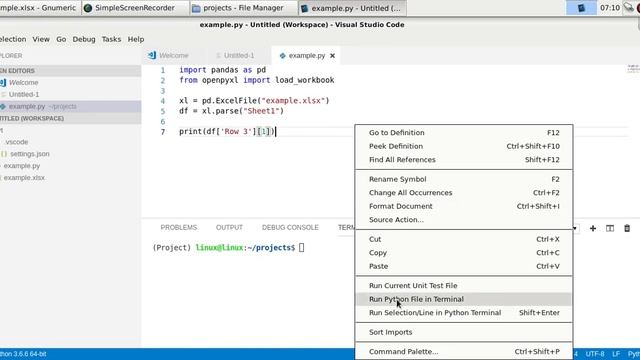Switch to Gnumeric window in taskbar
640x360 pixels.
click(x=40, y=8)
